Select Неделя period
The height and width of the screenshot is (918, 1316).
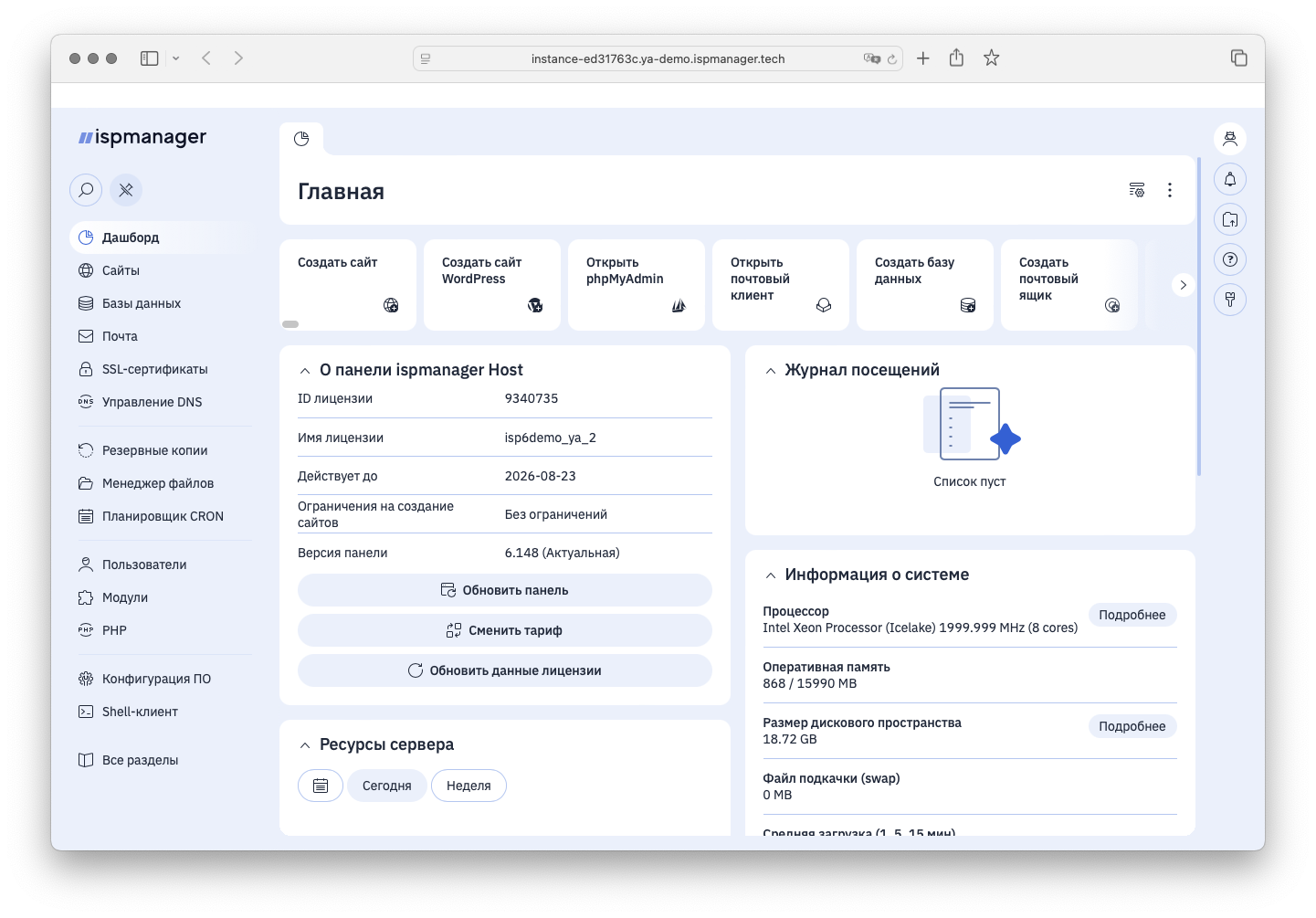click(x=468, y=786)
